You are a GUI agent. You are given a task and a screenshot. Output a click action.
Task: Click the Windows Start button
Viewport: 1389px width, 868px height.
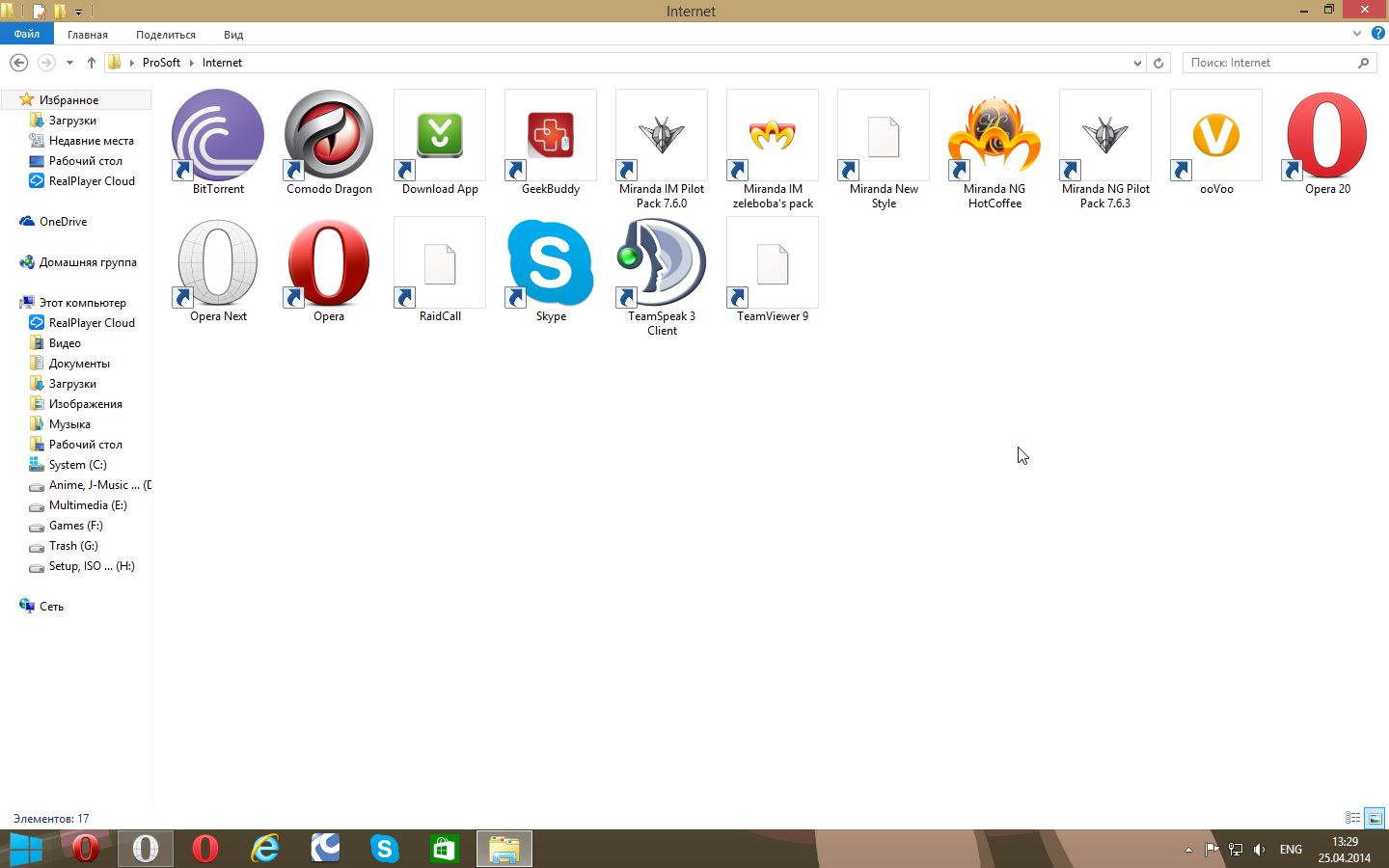tap(25, 849)
